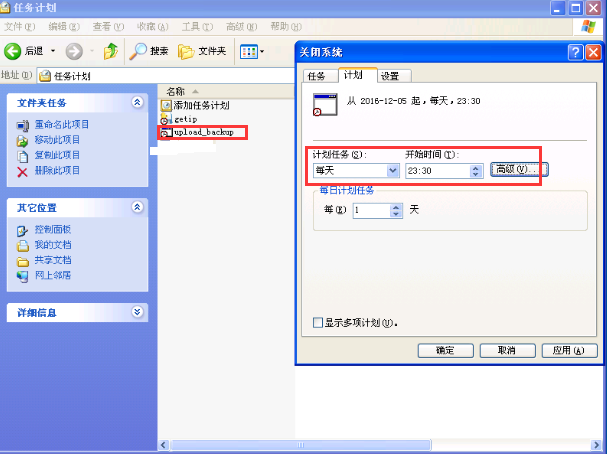Image resolution: width=607 pixels, height=454 pixels.
Task: Select the getip task icon
Action: 166,119
